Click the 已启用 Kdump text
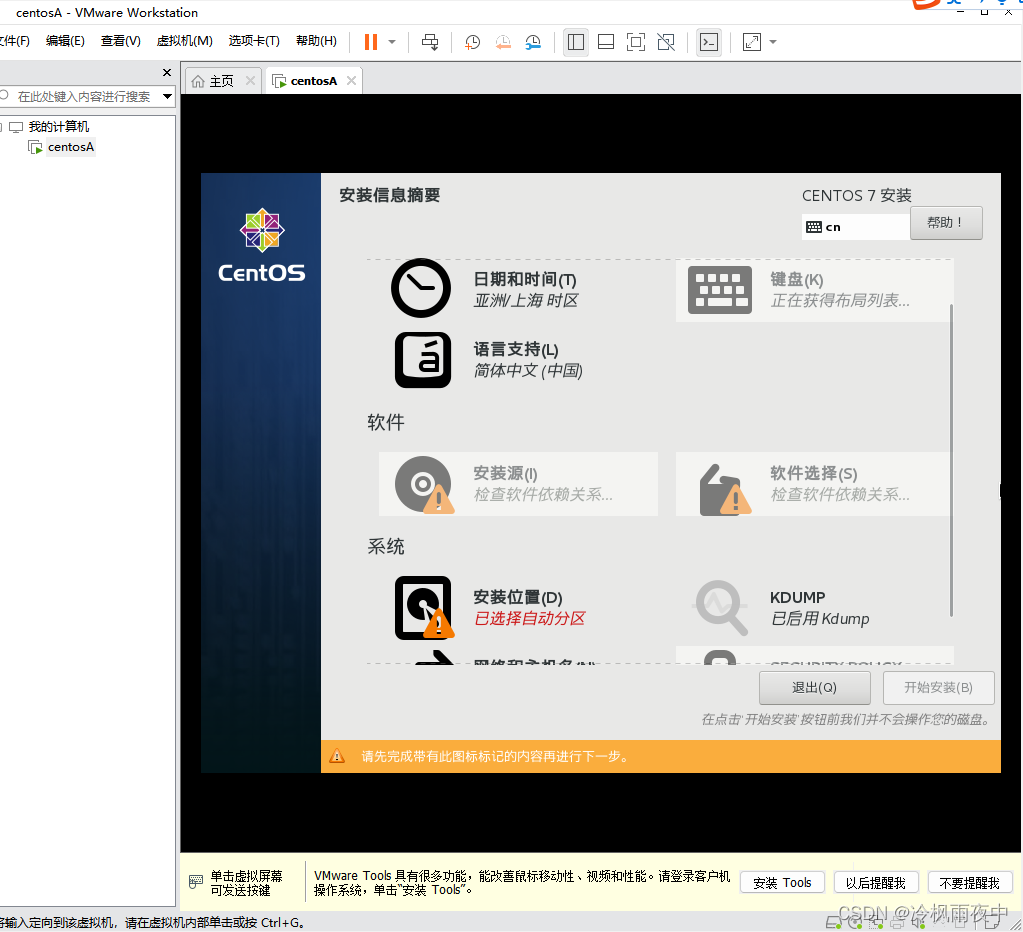The height and width of the screenshot is (932, 1023). [819, 618]
